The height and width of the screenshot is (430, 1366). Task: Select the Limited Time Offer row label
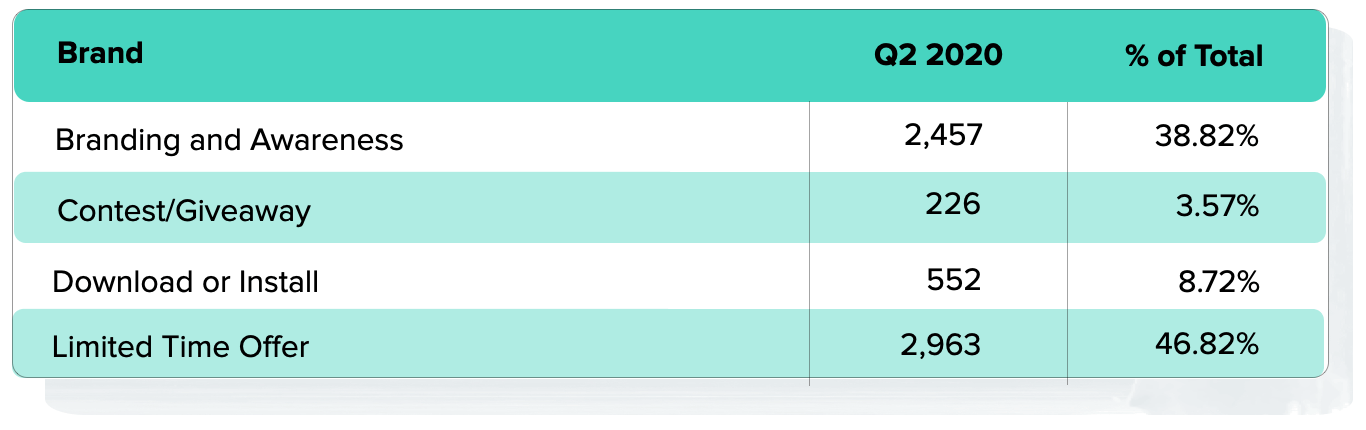coord(180,347)
